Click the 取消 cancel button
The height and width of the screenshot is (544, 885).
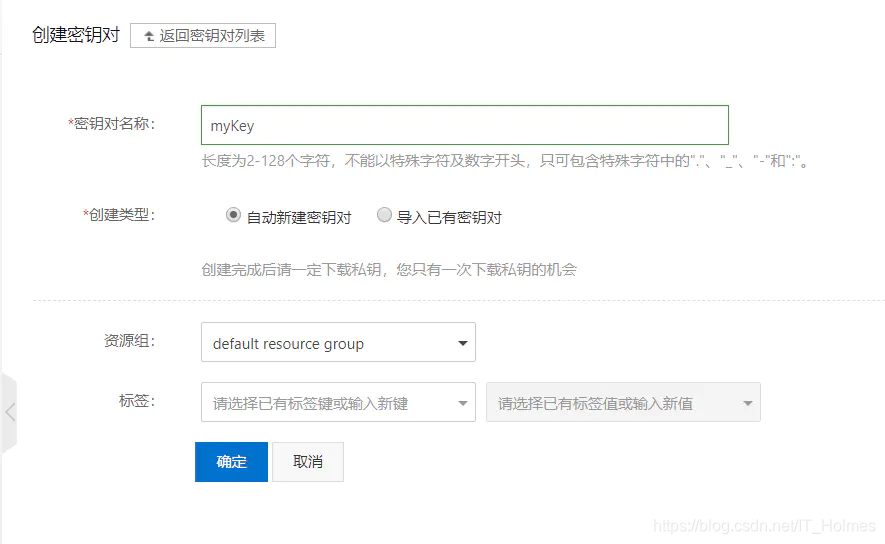click(x=308, y=462)
